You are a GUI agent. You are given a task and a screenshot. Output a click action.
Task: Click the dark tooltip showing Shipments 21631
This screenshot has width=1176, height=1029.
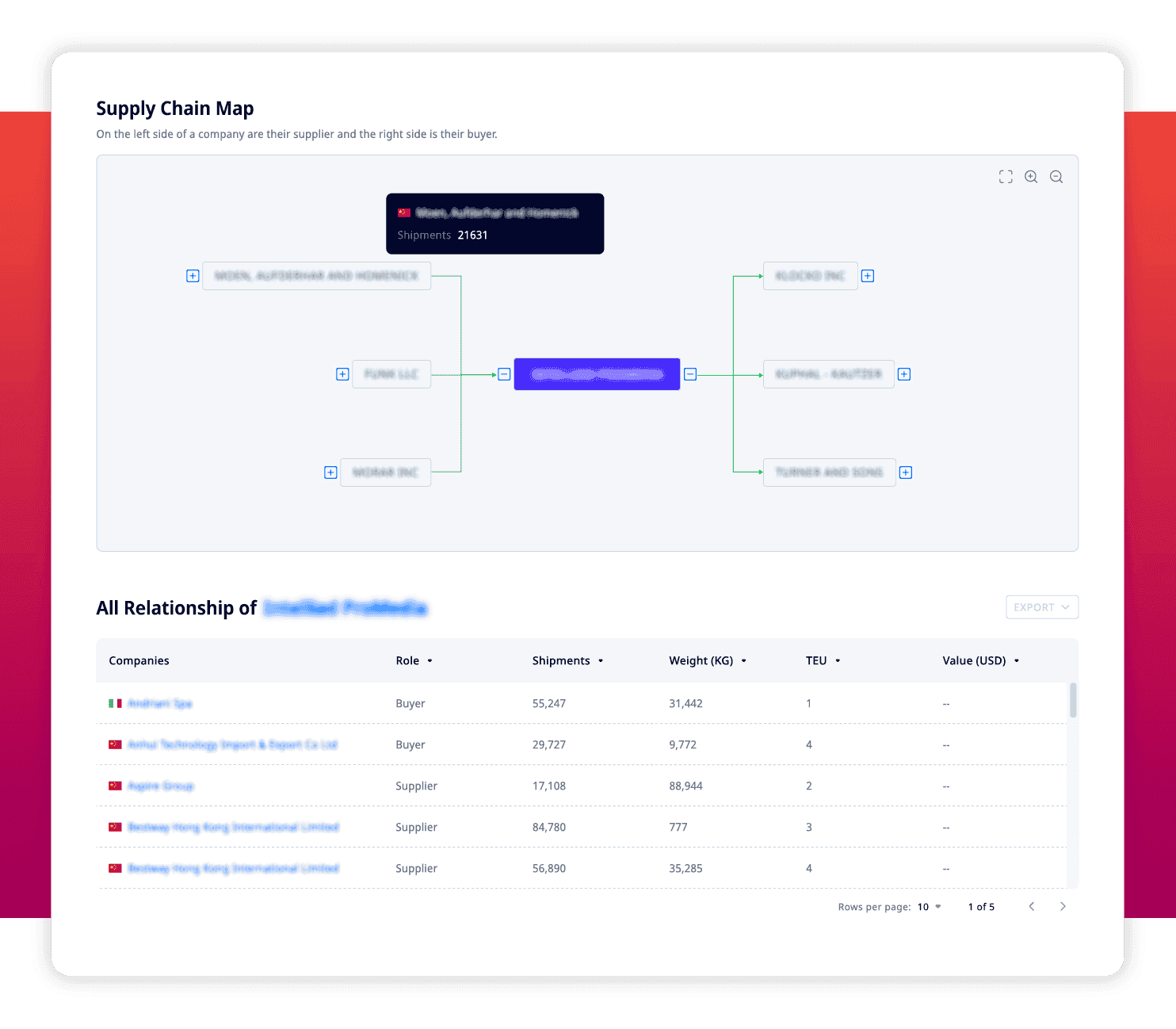494,224
